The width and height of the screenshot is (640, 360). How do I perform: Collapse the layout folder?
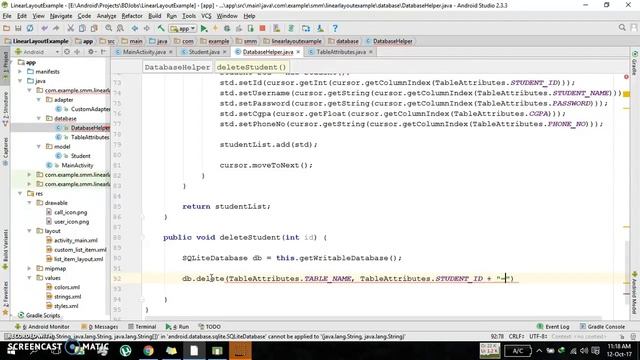[x=29, y=231]
